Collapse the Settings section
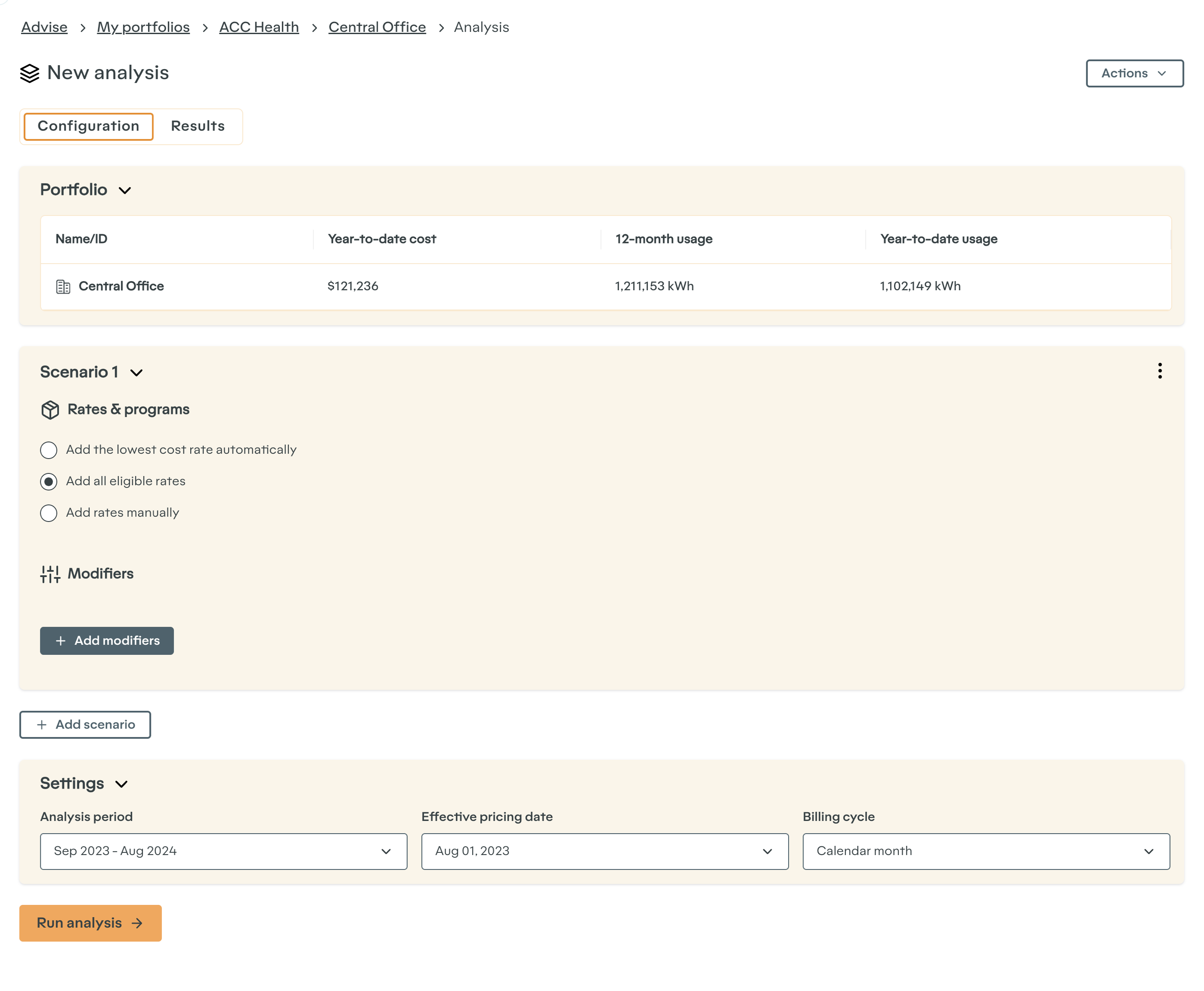Viewport: 1204px width, 991px height. (x=121, y=784)
